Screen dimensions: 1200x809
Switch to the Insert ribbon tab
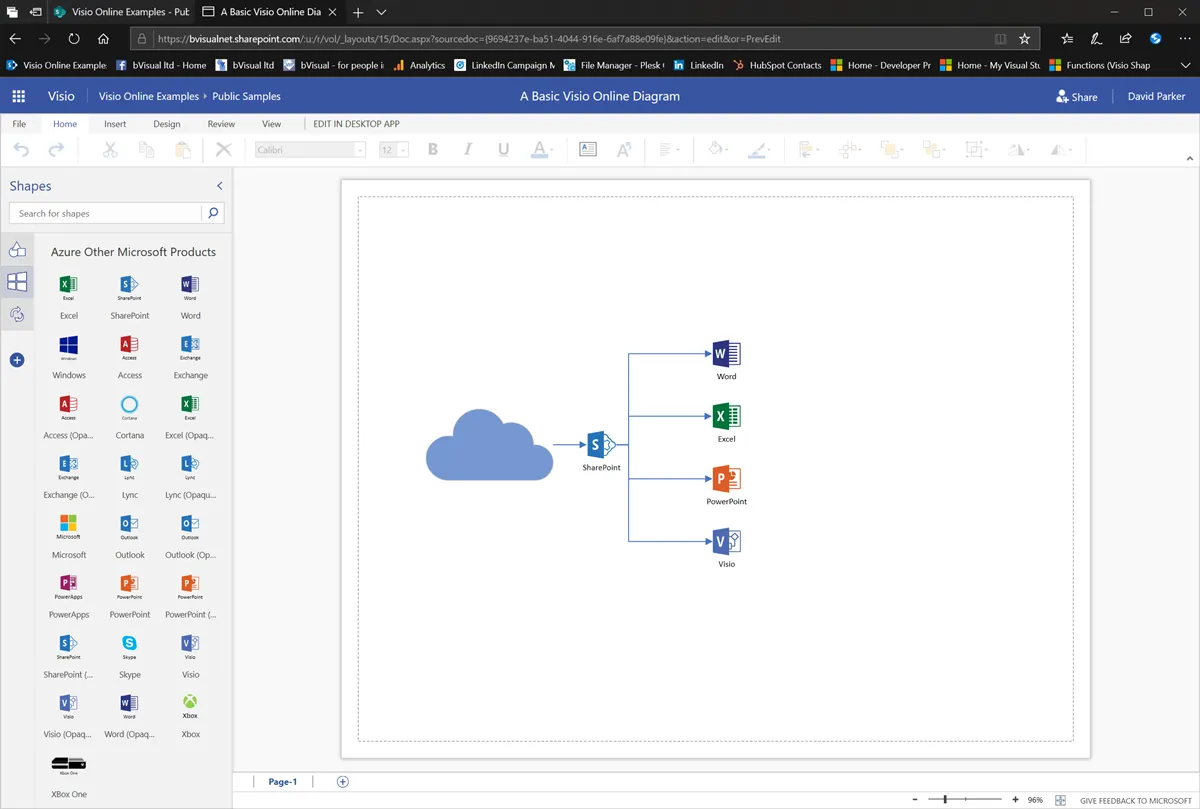click(x=114, y=123)
